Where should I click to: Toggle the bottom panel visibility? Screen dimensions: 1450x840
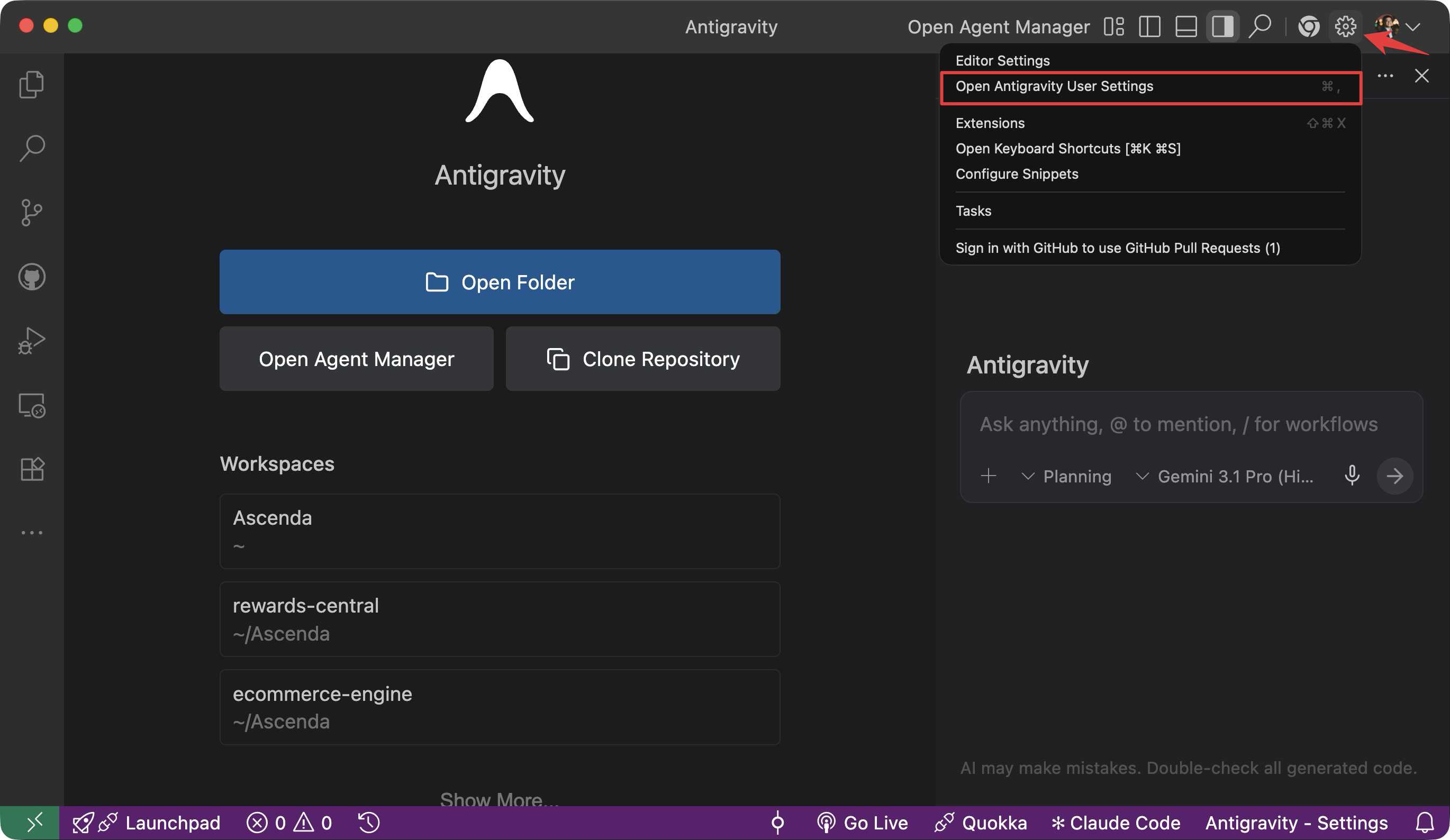(1186, 26)
